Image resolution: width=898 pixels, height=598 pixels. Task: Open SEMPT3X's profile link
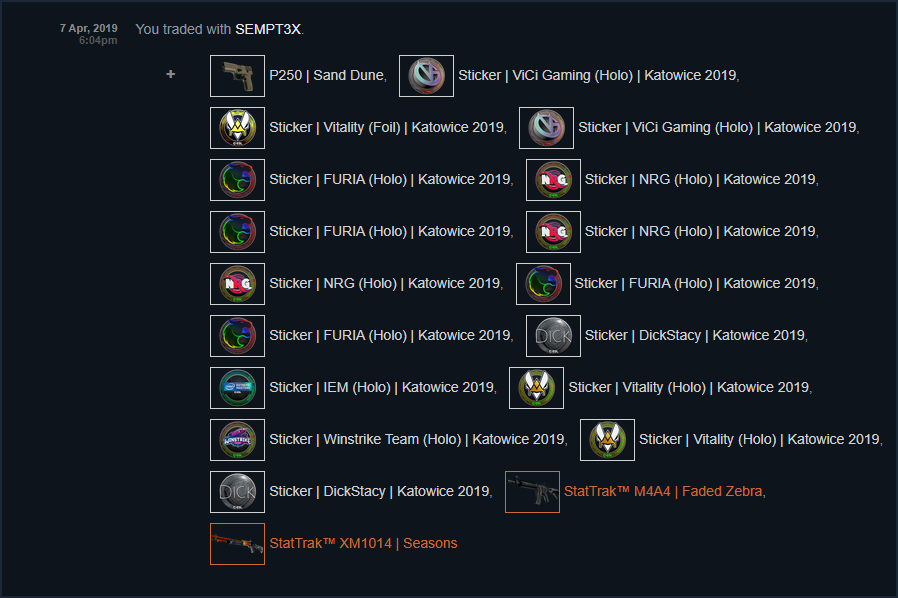(267, 29)
